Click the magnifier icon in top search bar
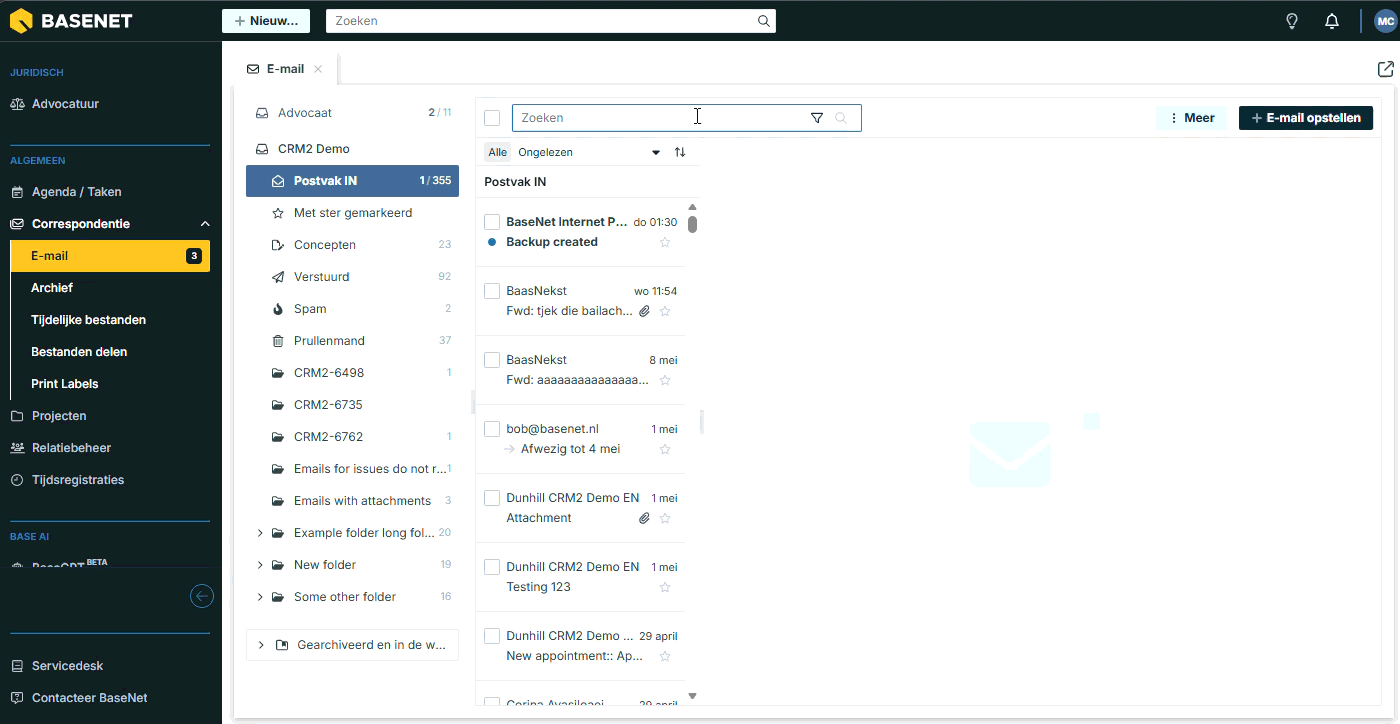 (764, 21)
